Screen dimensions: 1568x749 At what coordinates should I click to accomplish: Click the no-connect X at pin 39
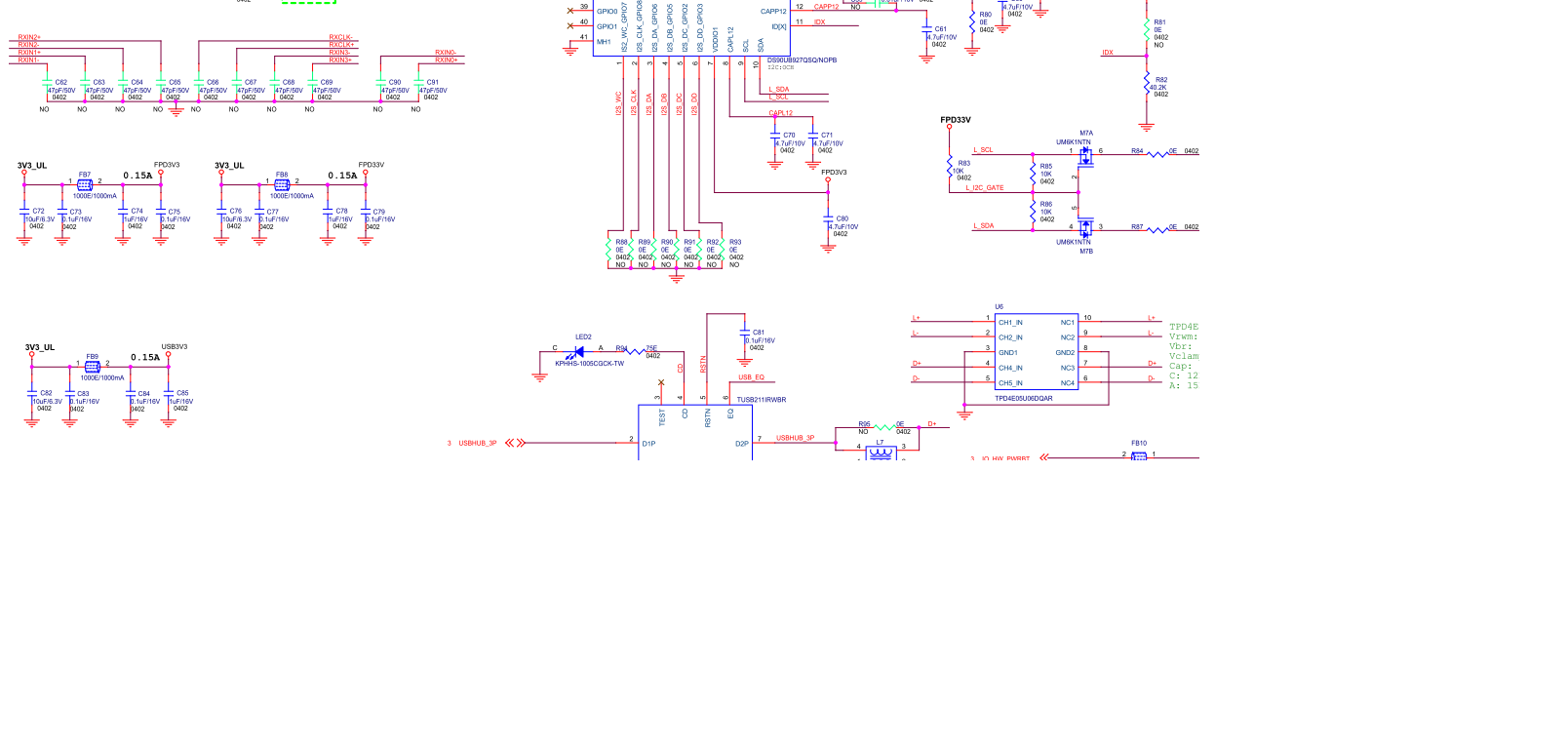[570, 11]
